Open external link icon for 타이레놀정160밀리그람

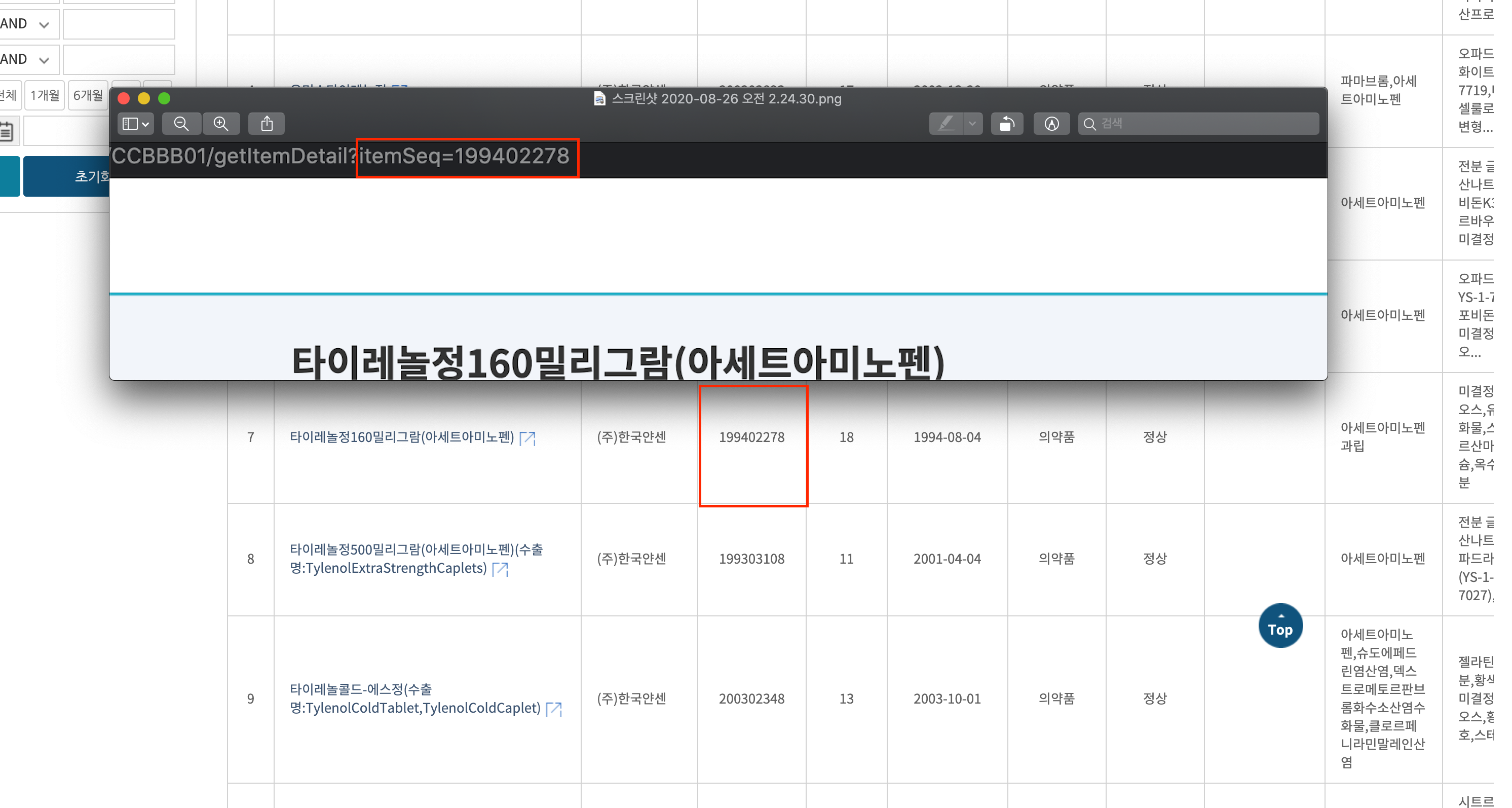coord(527,438)
